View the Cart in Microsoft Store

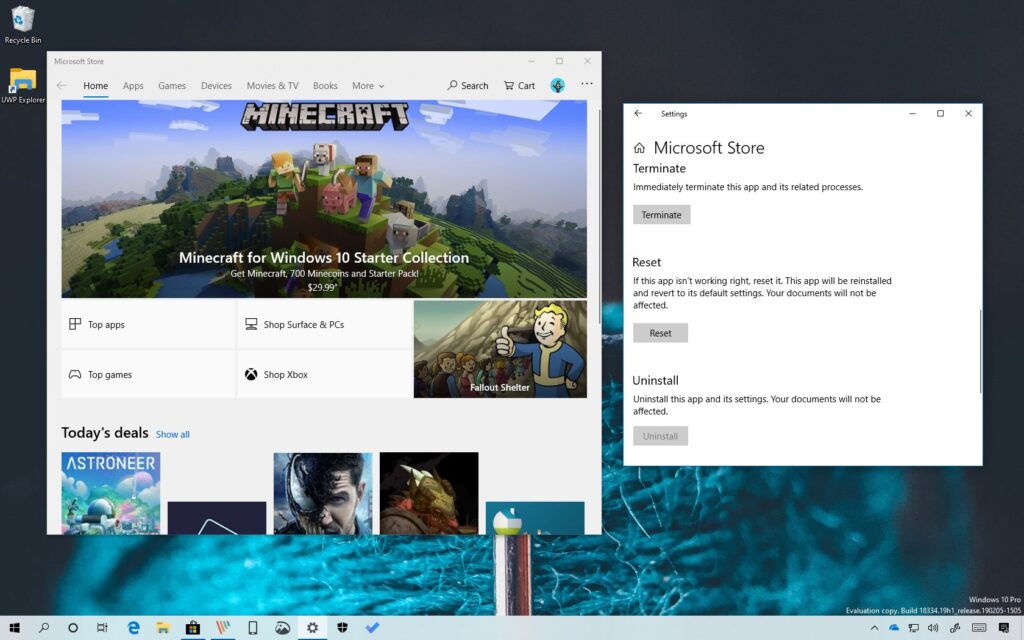[x=519, y=85]
